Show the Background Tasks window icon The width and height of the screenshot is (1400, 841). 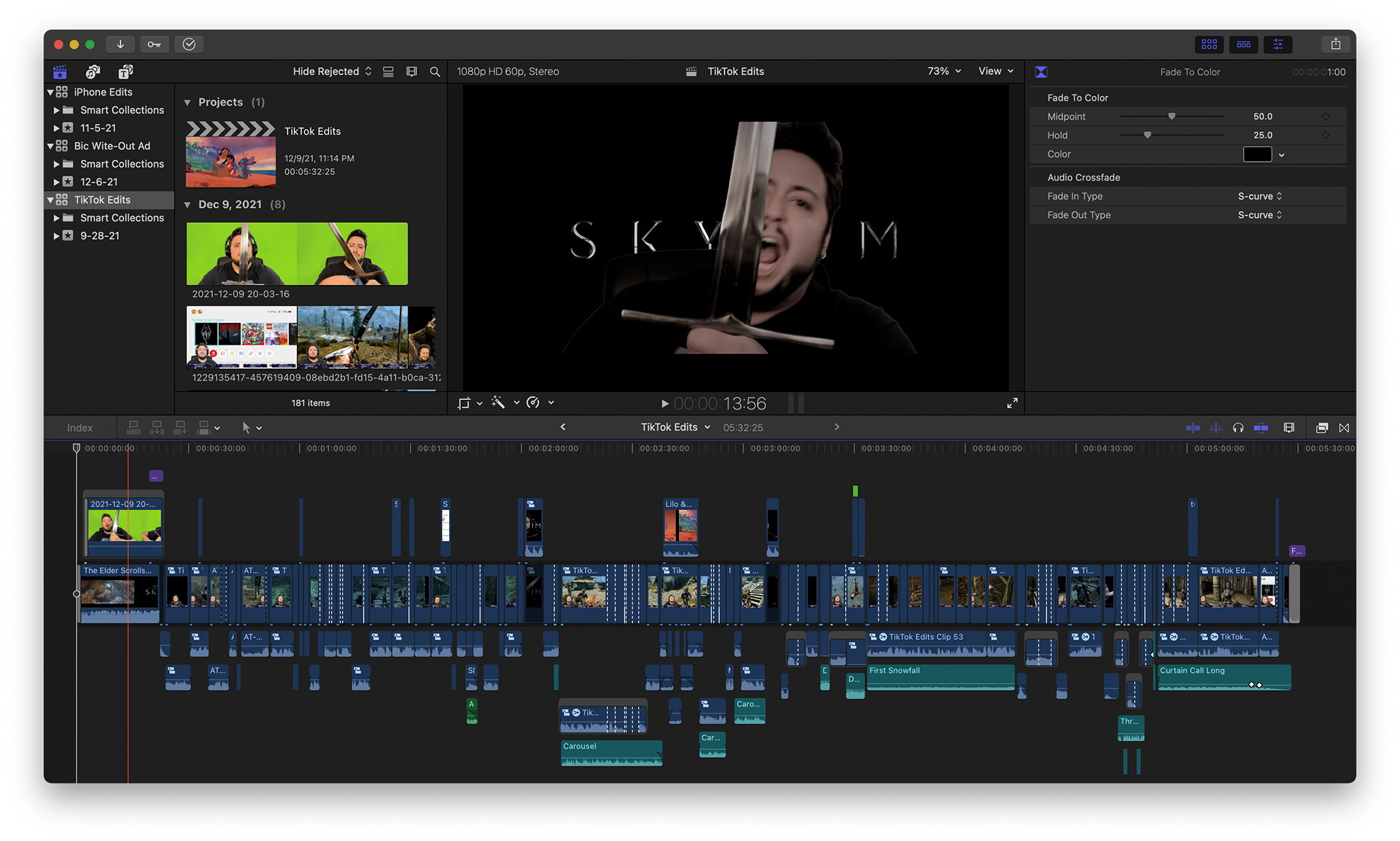point(188,44)
